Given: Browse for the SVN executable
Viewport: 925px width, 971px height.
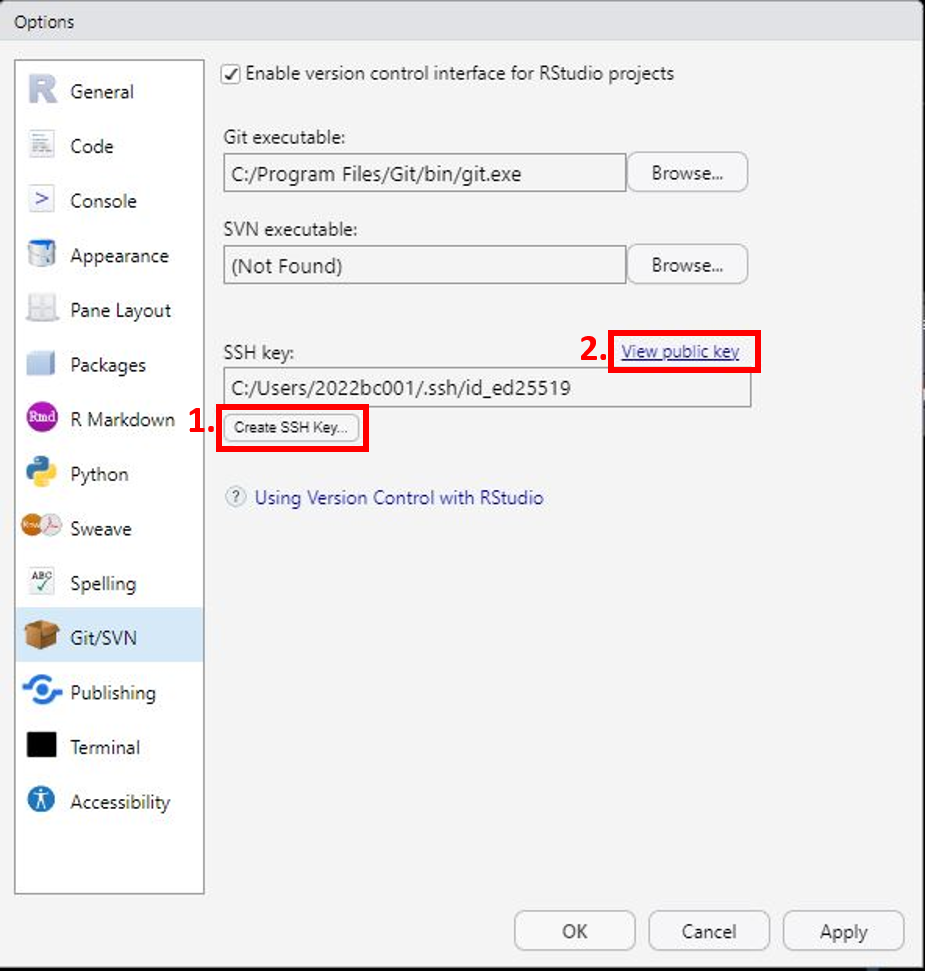Looking at the screenshot, I should coord(687,265).
